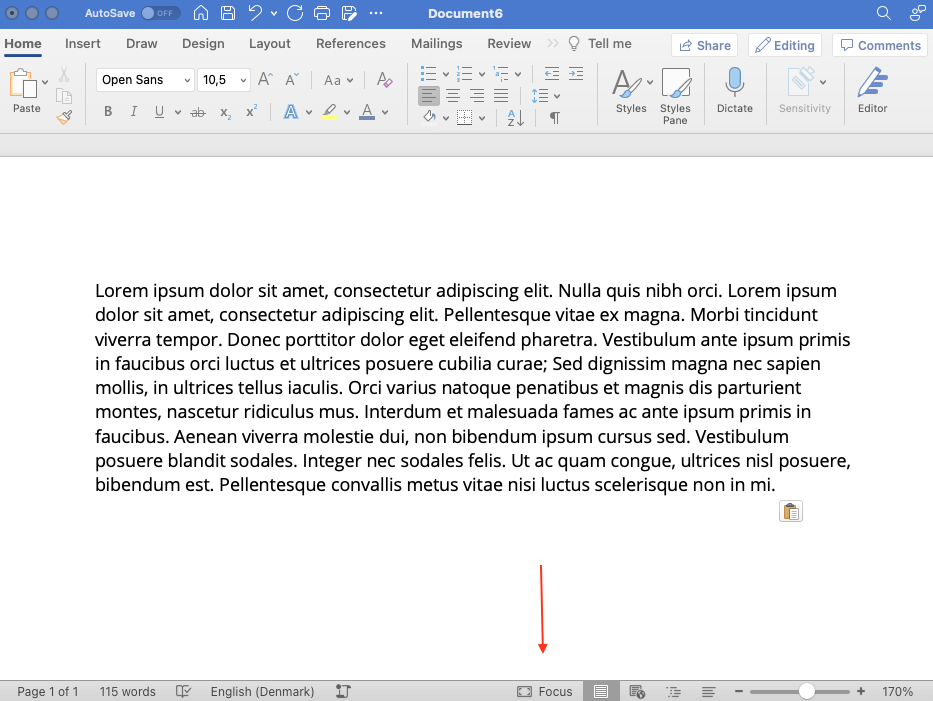Image resolution: width=933 pixels, height=701 pixels.
Task: Click the zoom slider handle
Action: 806,691
